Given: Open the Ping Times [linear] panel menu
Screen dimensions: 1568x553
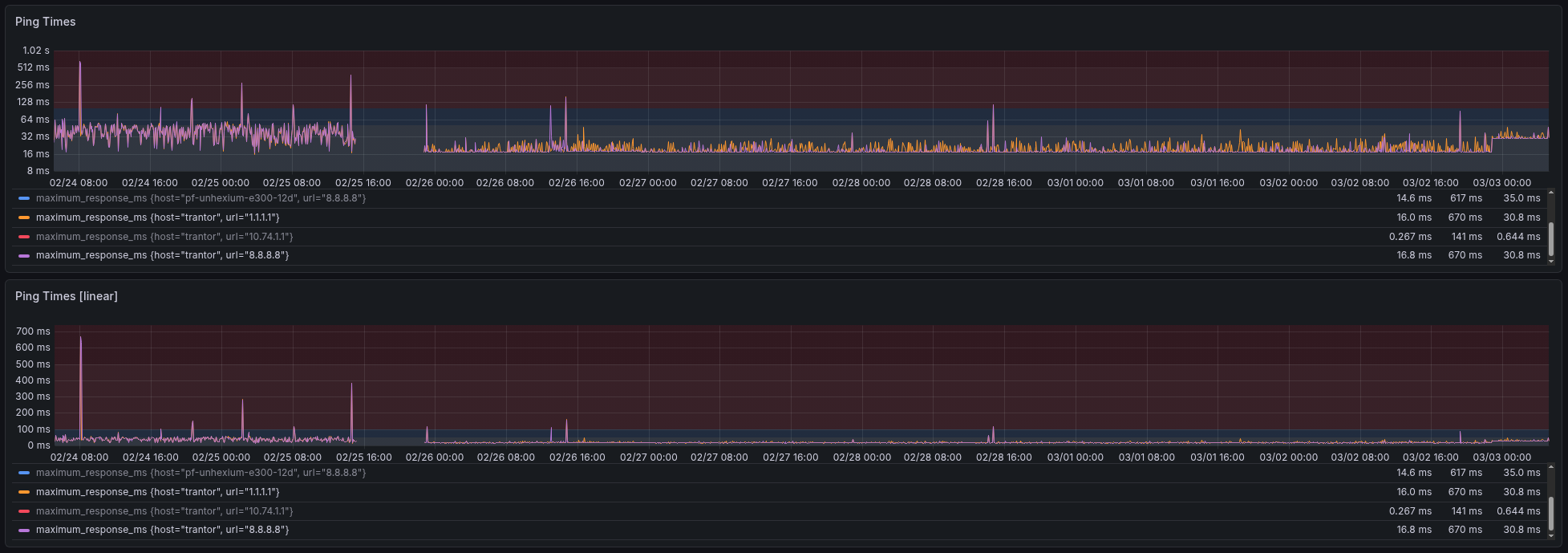Looking at the screenshot, I should 67,296.
